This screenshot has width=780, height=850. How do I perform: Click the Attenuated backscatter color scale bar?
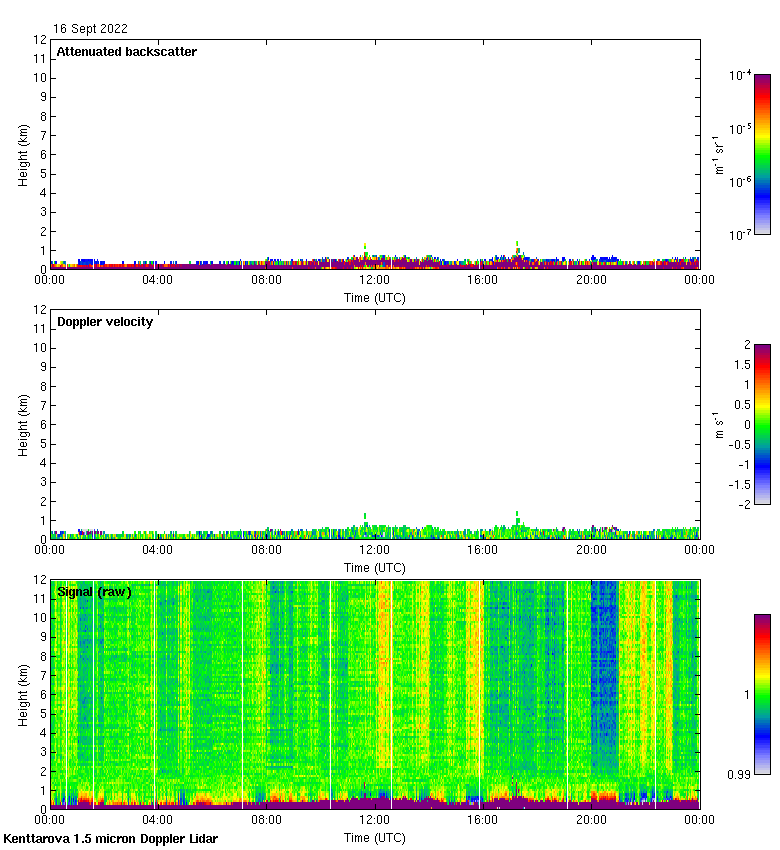click(x=762, y=154)
